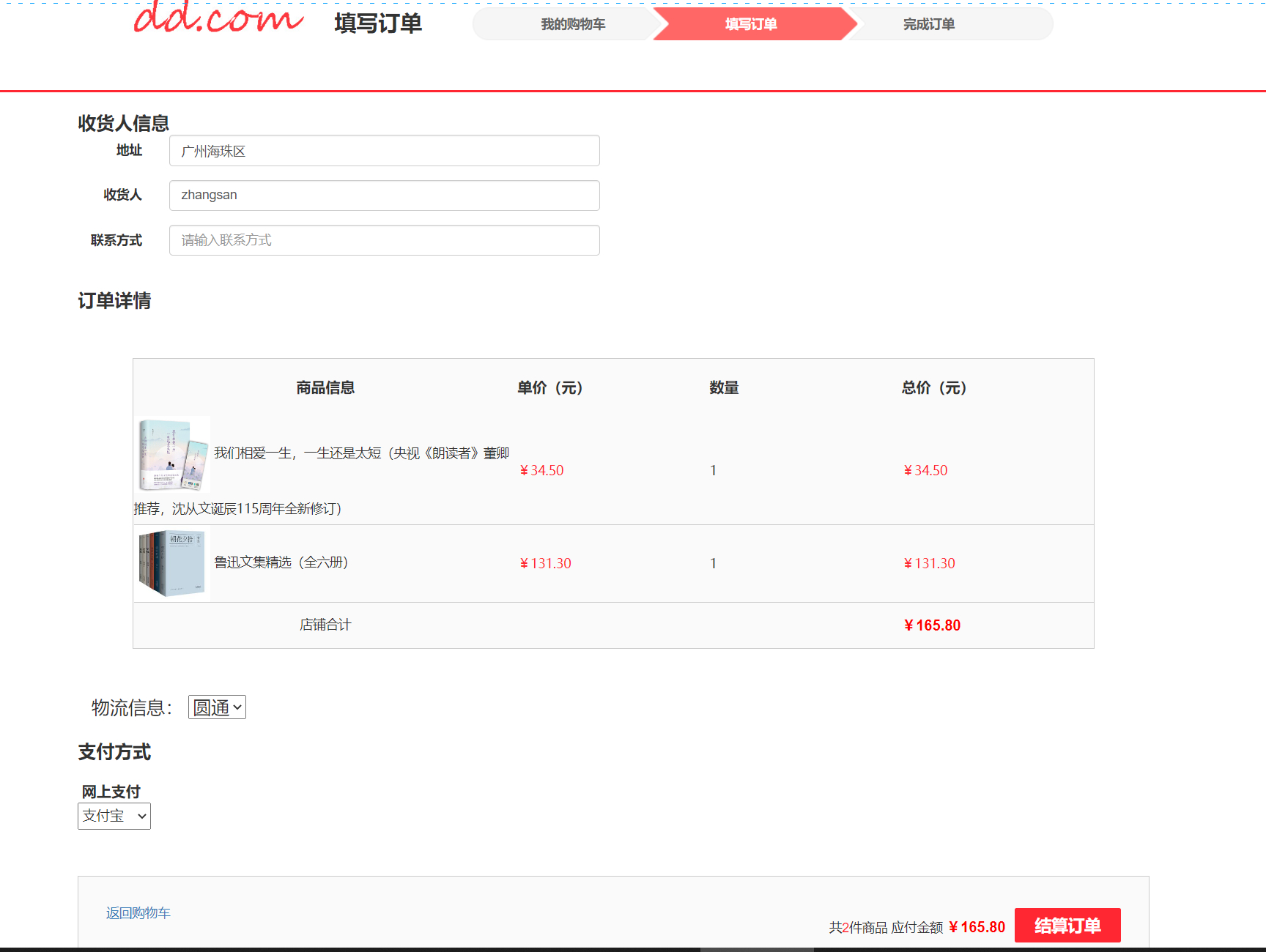This screenshot has height=952, width=1266.
Task: Open the 返回购物车 link
Action: pyautogui.click(x=138, y=912)
